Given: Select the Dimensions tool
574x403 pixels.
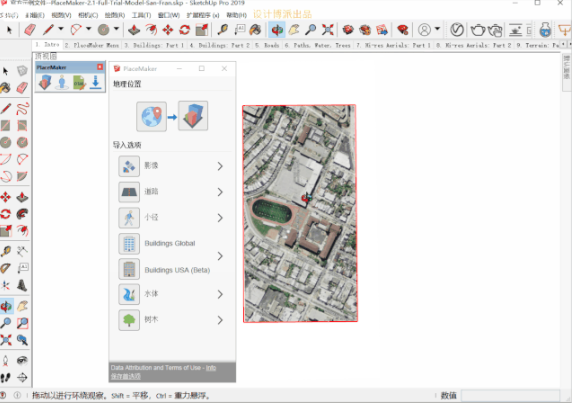Looking at the screenshot, I should click(22, 251).
